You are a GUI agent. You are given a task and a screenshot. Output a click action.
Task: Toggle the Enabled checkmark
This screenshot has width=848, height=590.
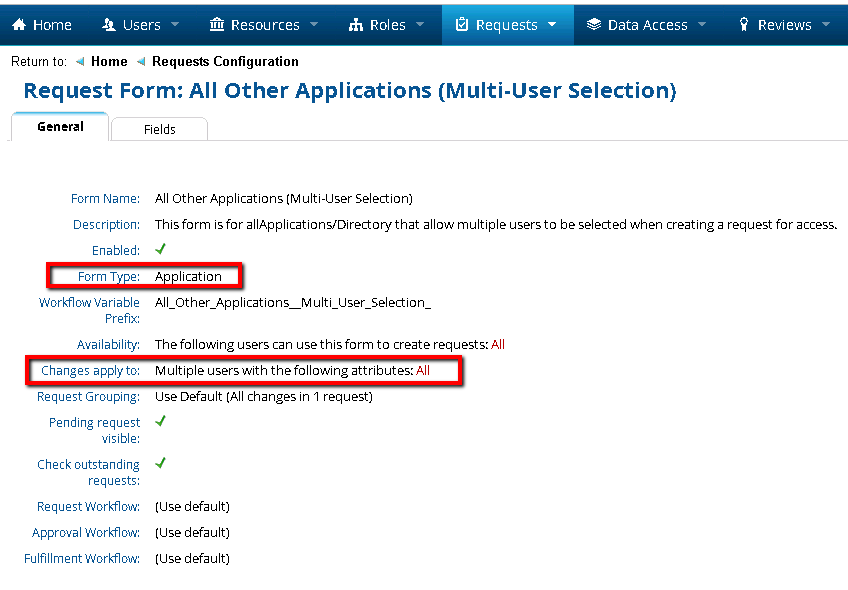point(159,250)
